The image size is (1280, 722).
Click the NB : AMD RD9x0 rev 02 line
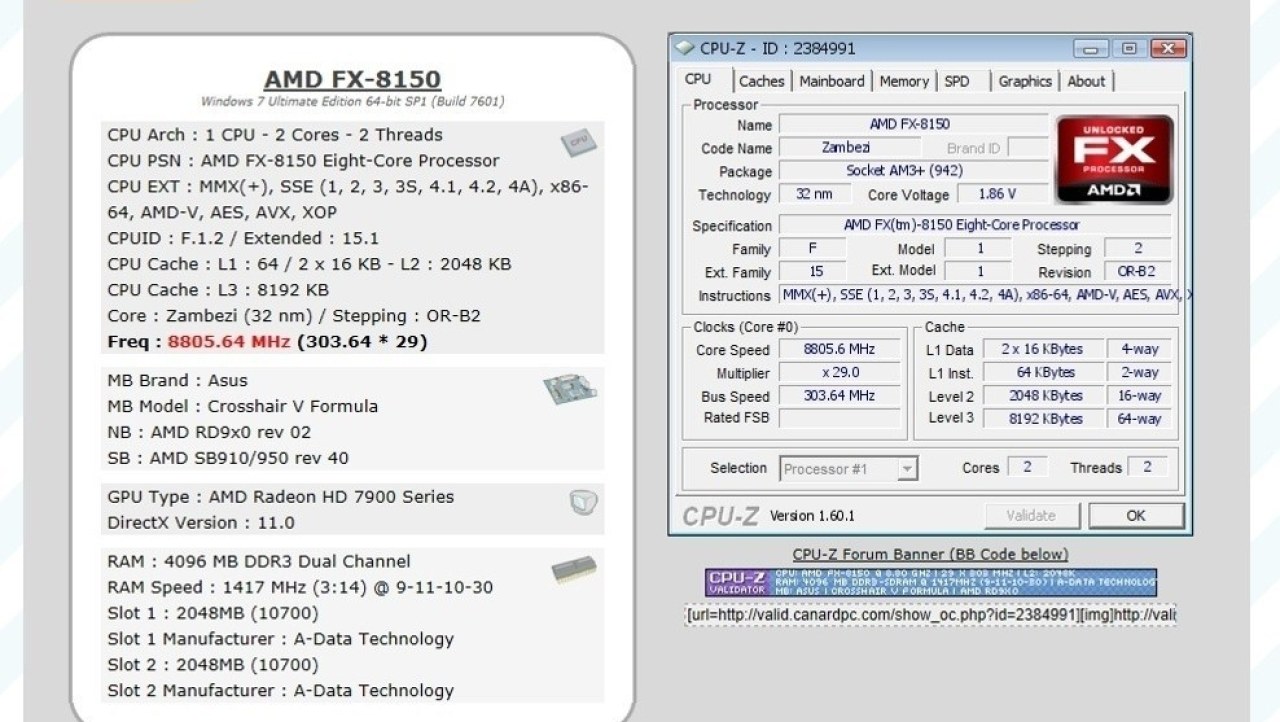209,433
